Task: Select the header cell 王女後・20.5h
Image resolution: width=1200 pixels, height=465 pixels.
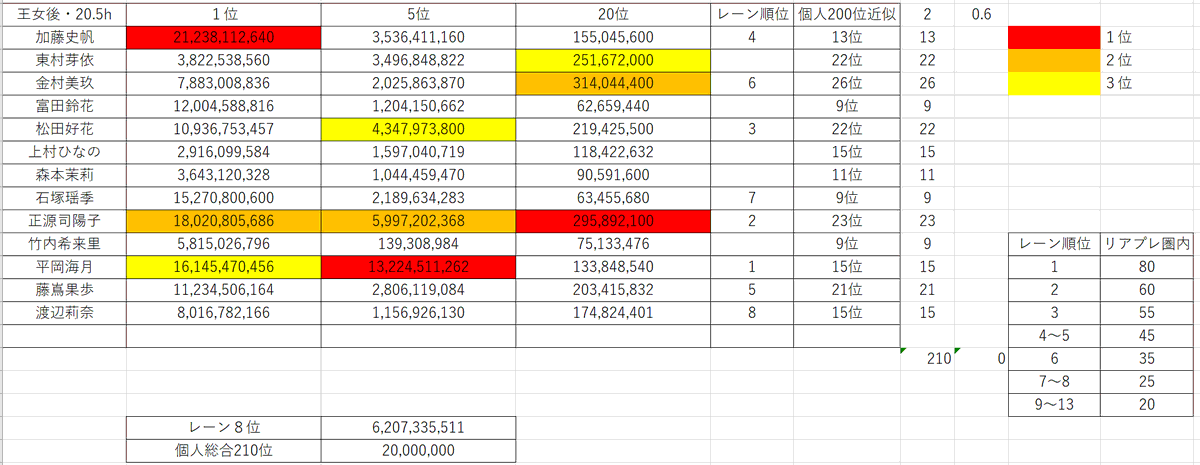Action: (x=65, y=14)
